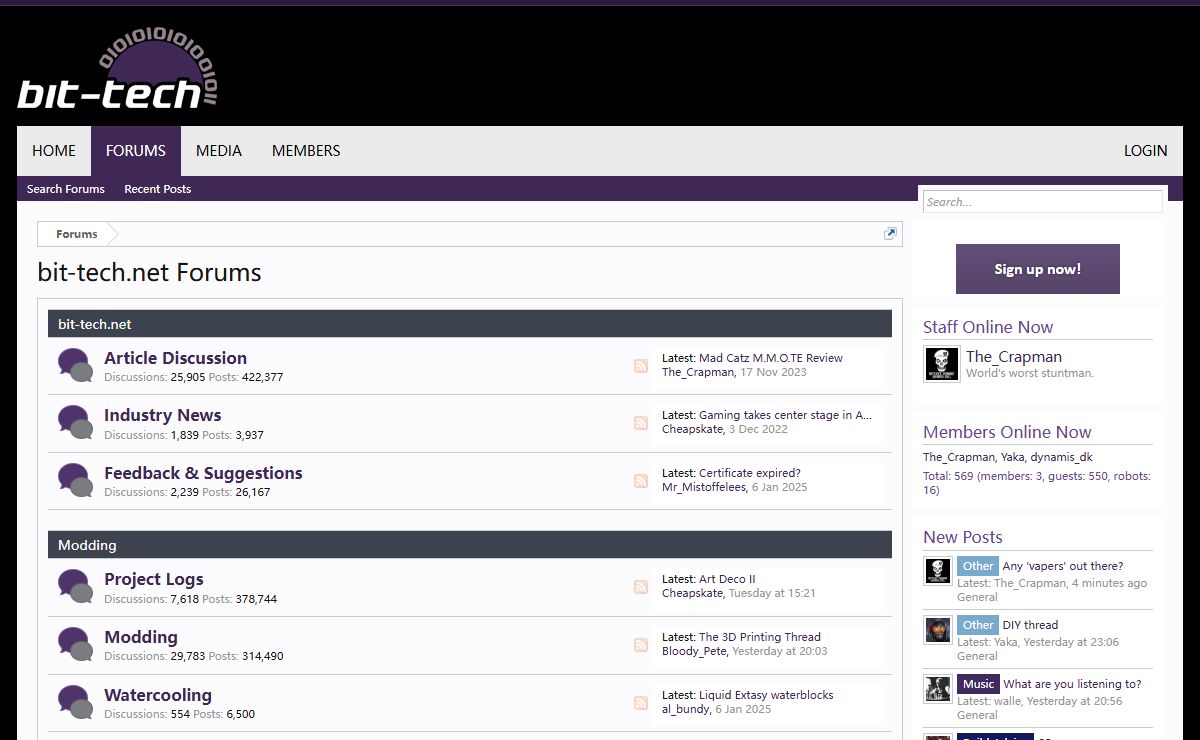Click Feedback & Suggestions forum bubble icon
Image resolution: width=1200 pixels, height=740 pixels.
75,481
